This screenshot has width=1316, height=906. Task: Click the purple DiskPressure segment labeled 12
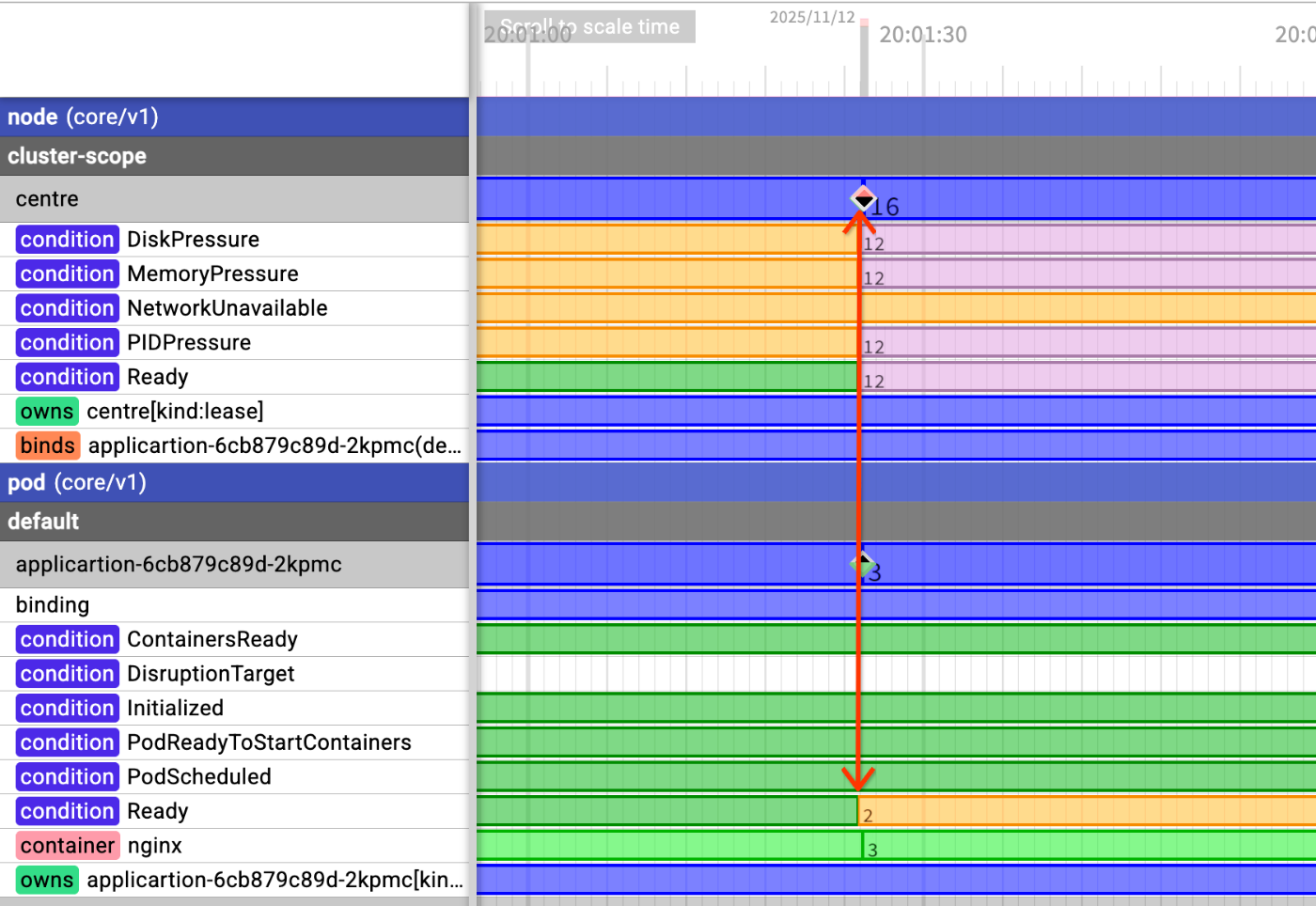click(x=1089, y=240)
